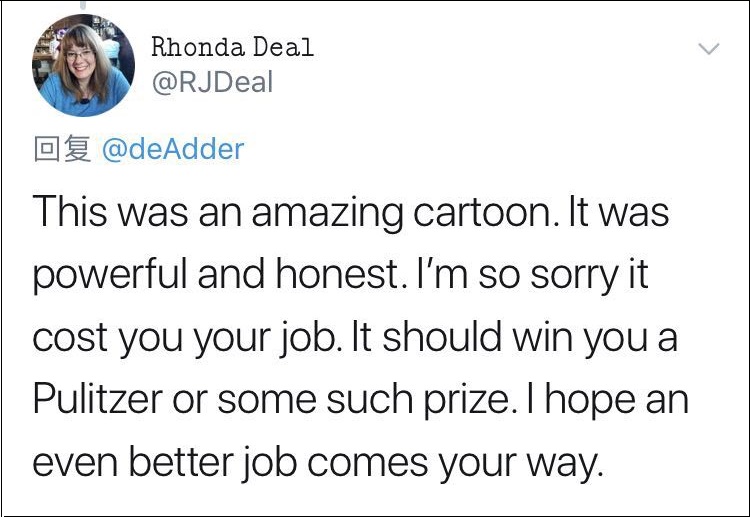Click the @RJDeal handle
This screenshot has height=517, width=750.
coord(212,82)
